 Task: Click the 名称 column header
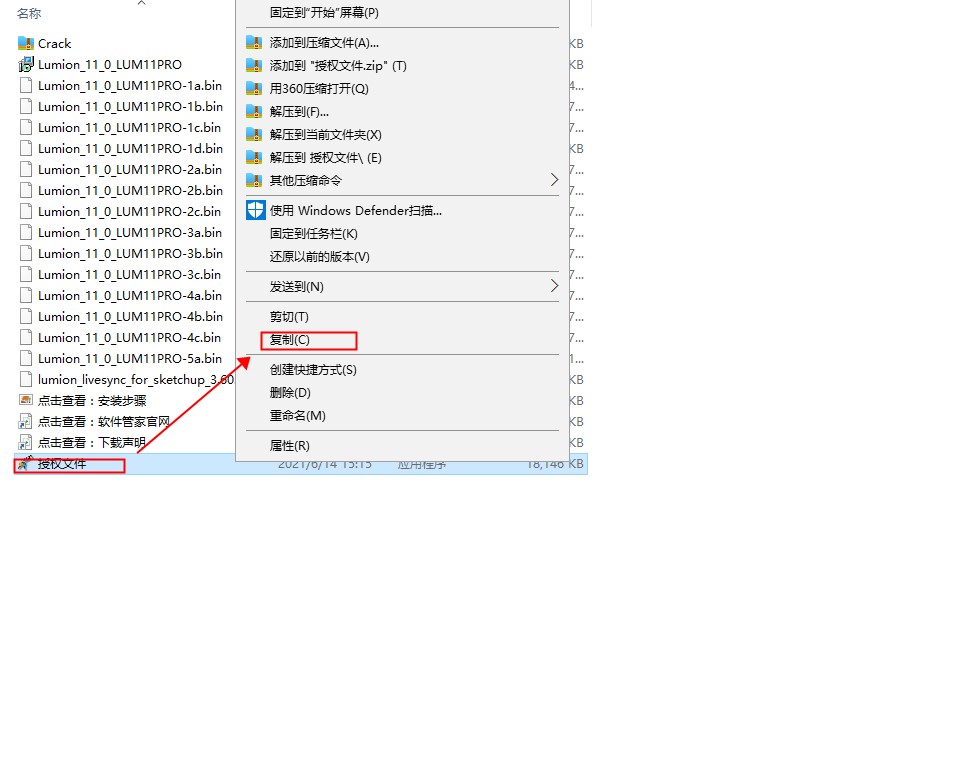click(x=29, y=14)
